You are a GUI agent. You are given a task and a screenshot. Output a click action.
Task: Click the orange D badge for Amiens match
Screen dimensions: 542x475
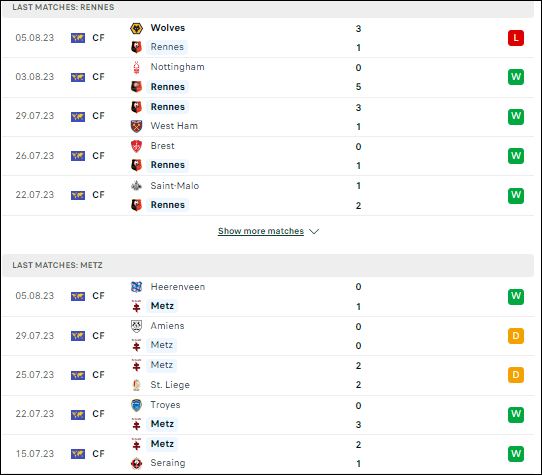516,336
